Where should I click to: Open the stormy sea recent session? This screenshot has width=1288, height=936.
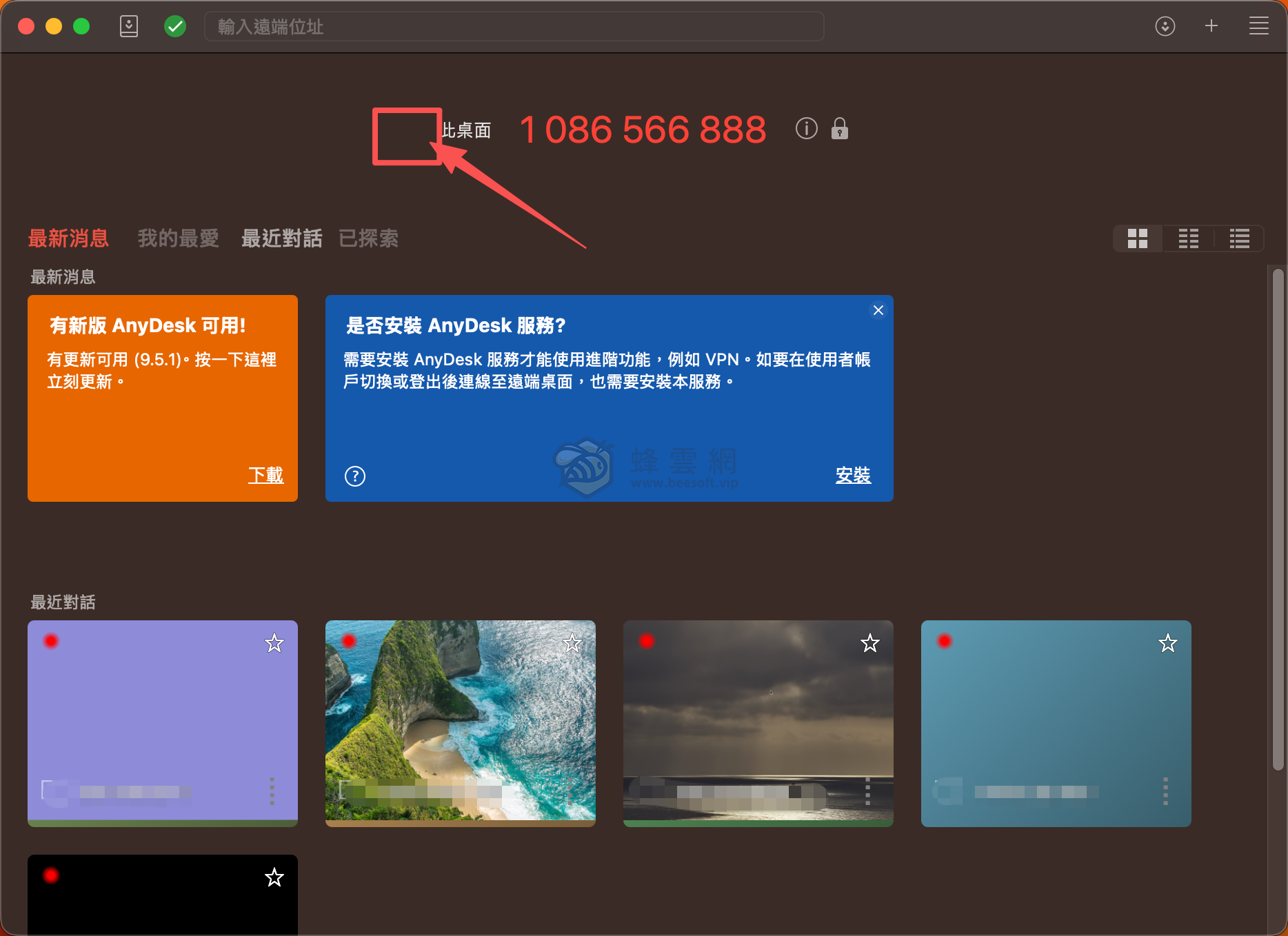coord(758,724)
